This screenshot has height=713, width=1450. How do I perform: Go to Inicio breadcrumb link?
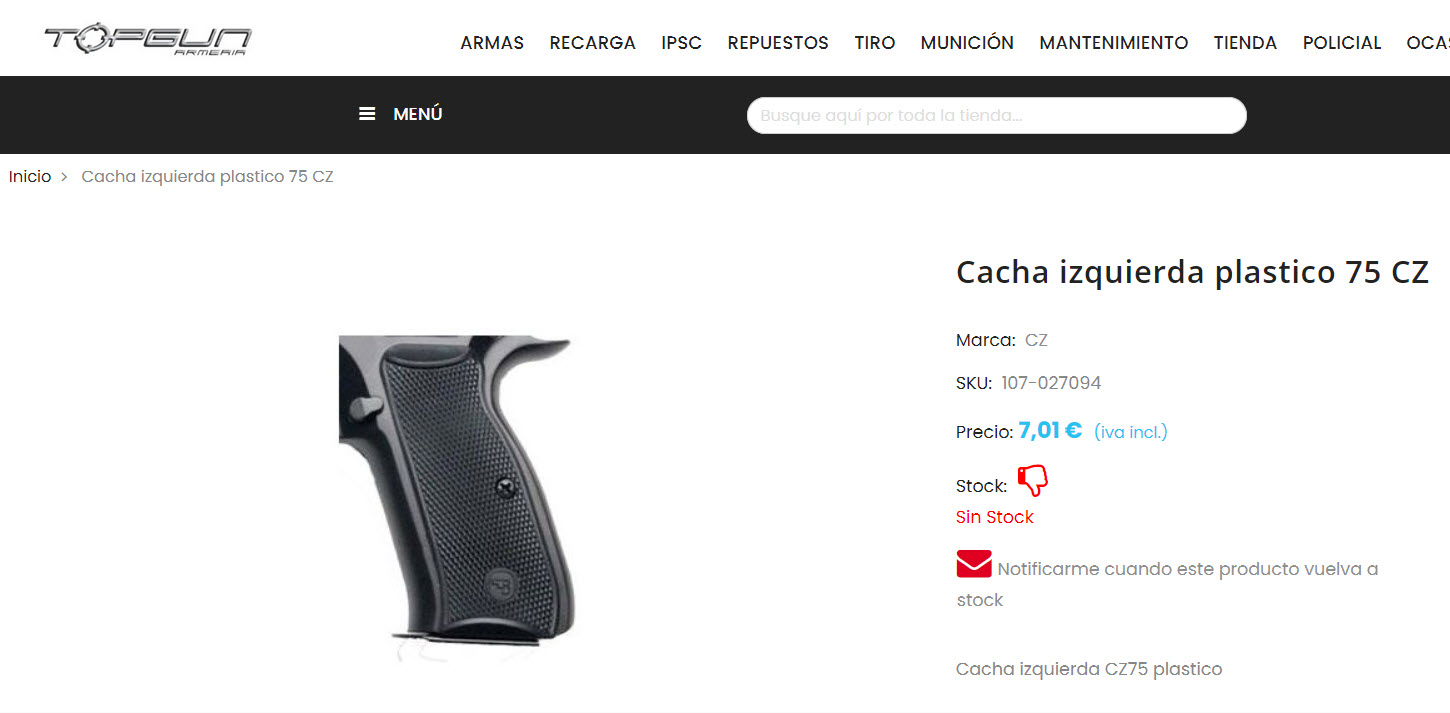30,176
